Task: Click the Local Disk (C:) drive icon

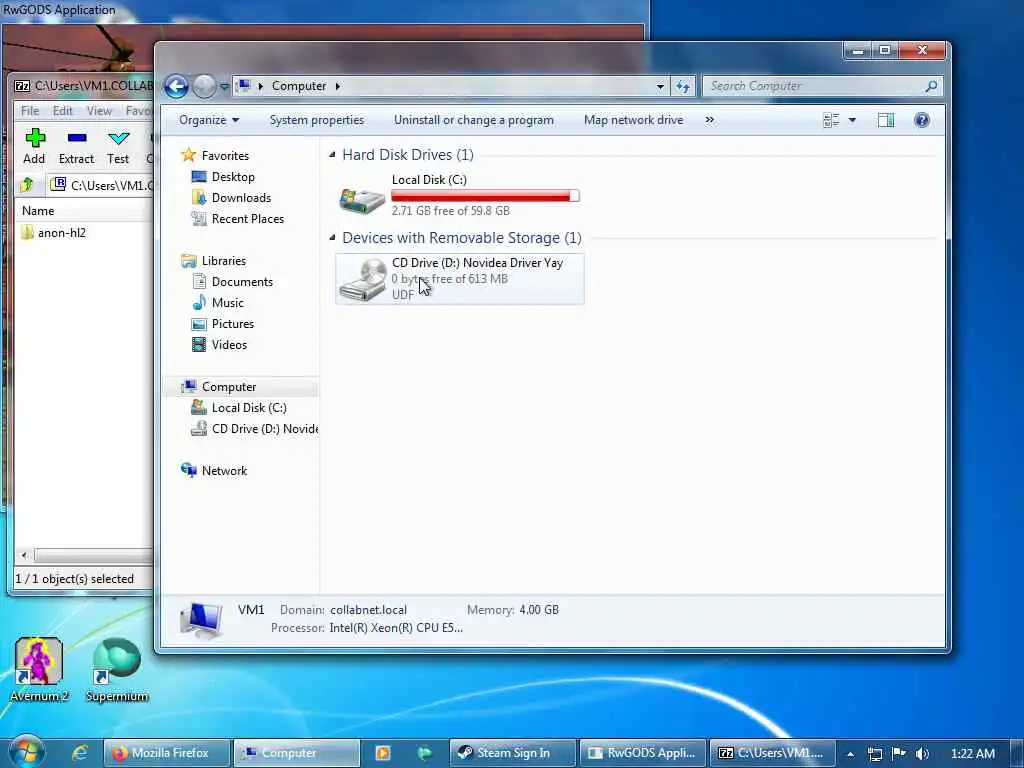Action: (x=362, y=200)
